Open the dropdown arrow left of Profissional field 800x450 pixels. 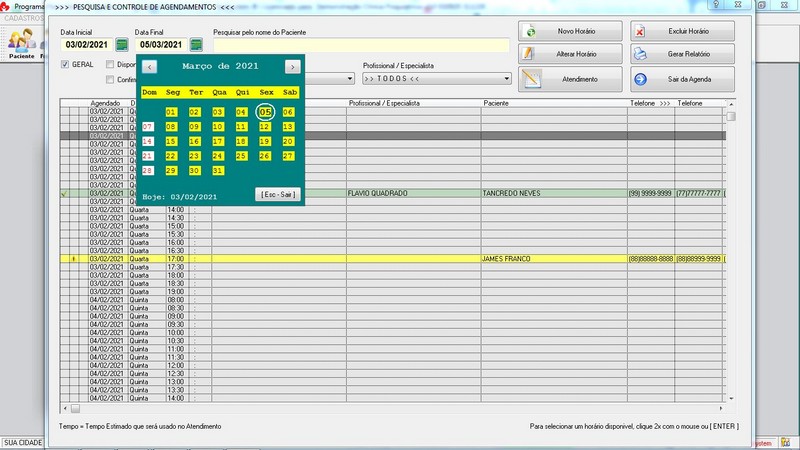pos(350,79)
